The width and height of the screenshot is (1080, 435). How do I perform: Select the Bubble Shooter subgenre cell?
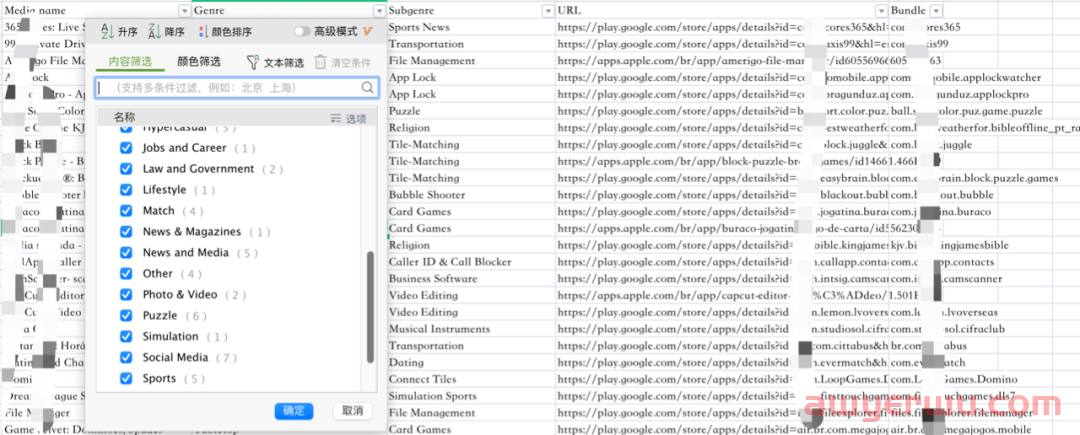tap(471, 195)
